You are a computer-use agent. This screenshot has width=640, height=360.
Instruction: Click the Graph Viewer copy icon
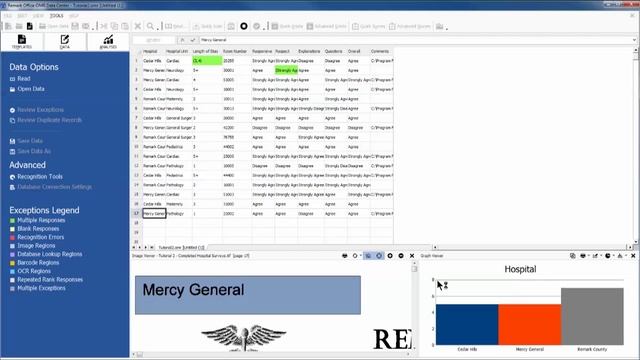[573, 256]
